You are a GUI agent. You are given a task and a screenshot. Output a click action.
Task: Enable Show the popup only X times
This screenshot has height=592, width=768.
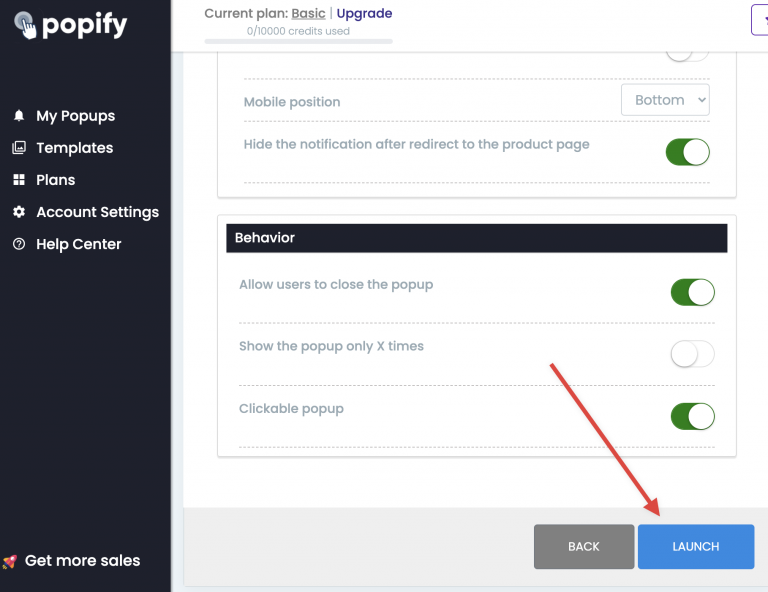pyautogui.click(x=692, y=354)
